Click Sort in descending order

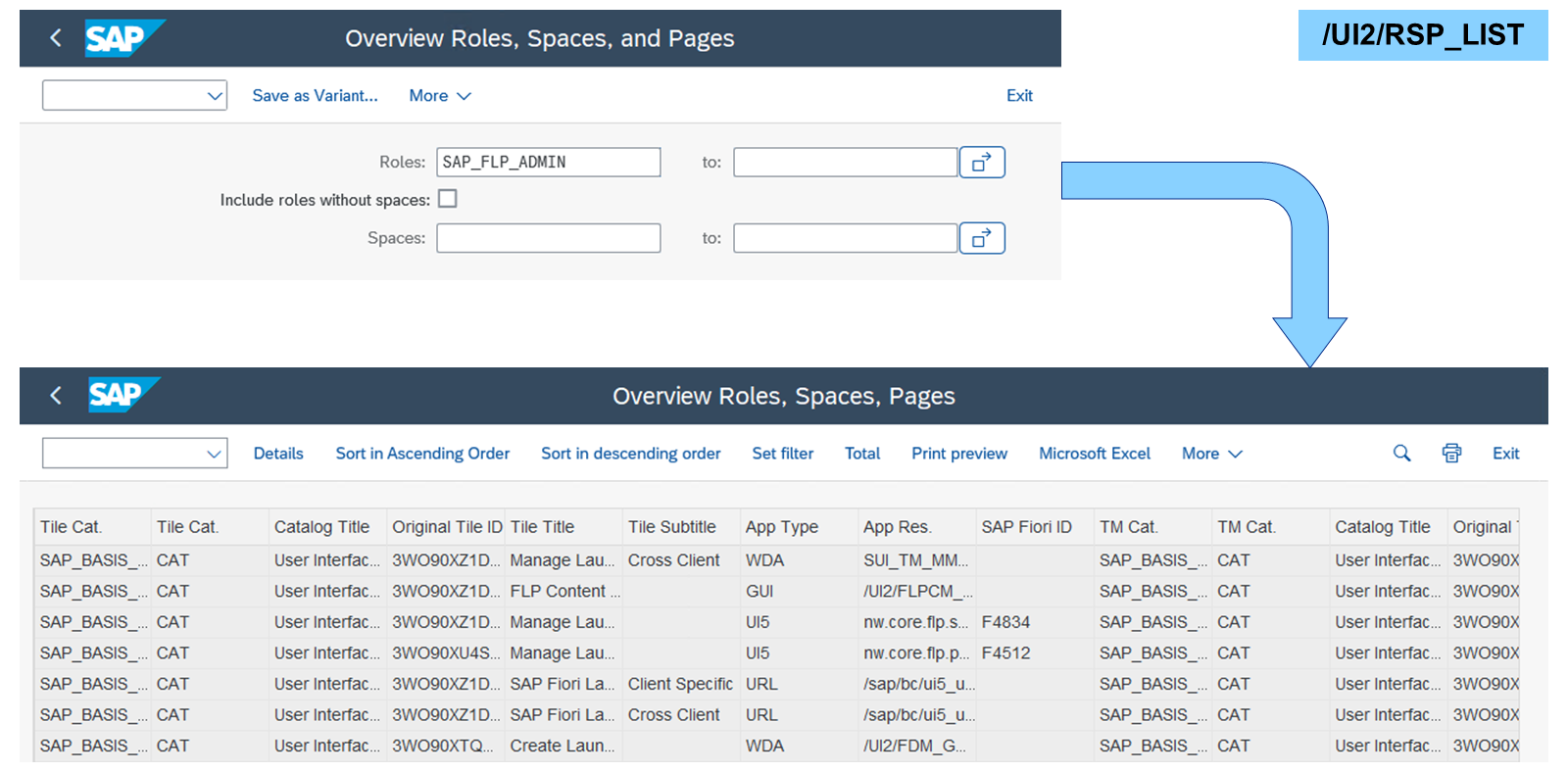[x=631, y=454]
